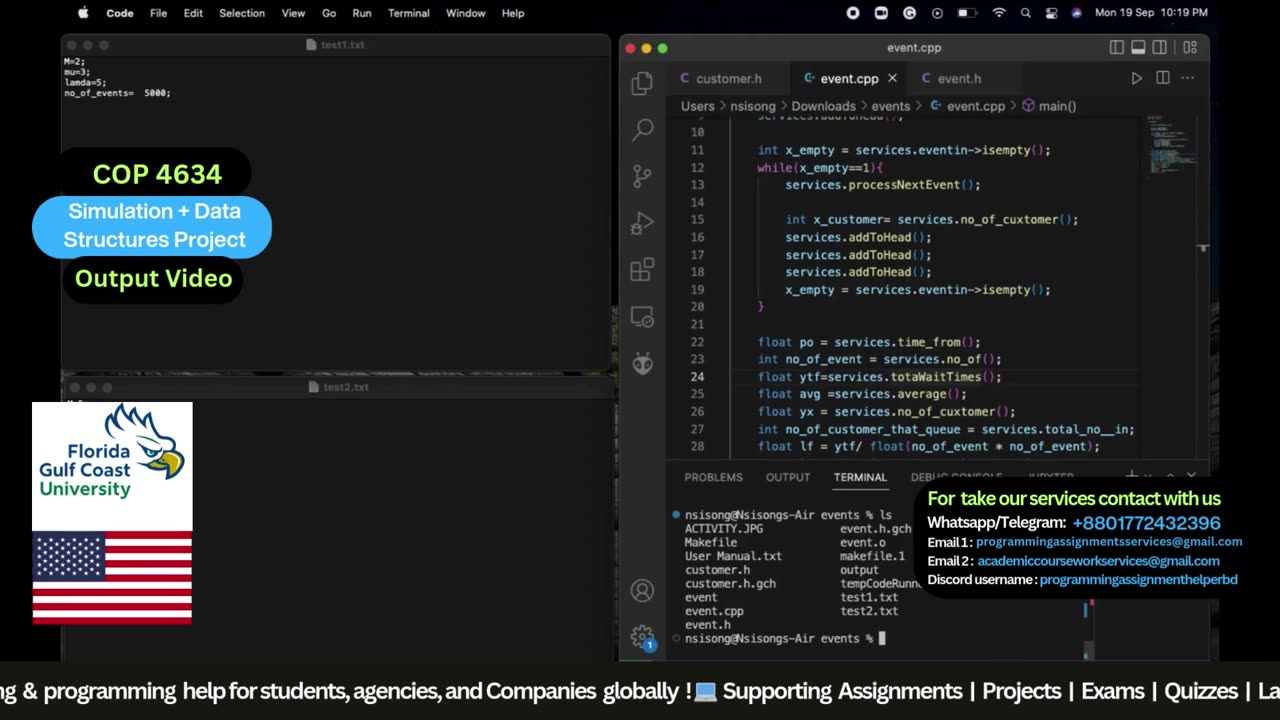Click the screen recording stop icon in menu bar

pyautogui.click(x=853, y=13)
